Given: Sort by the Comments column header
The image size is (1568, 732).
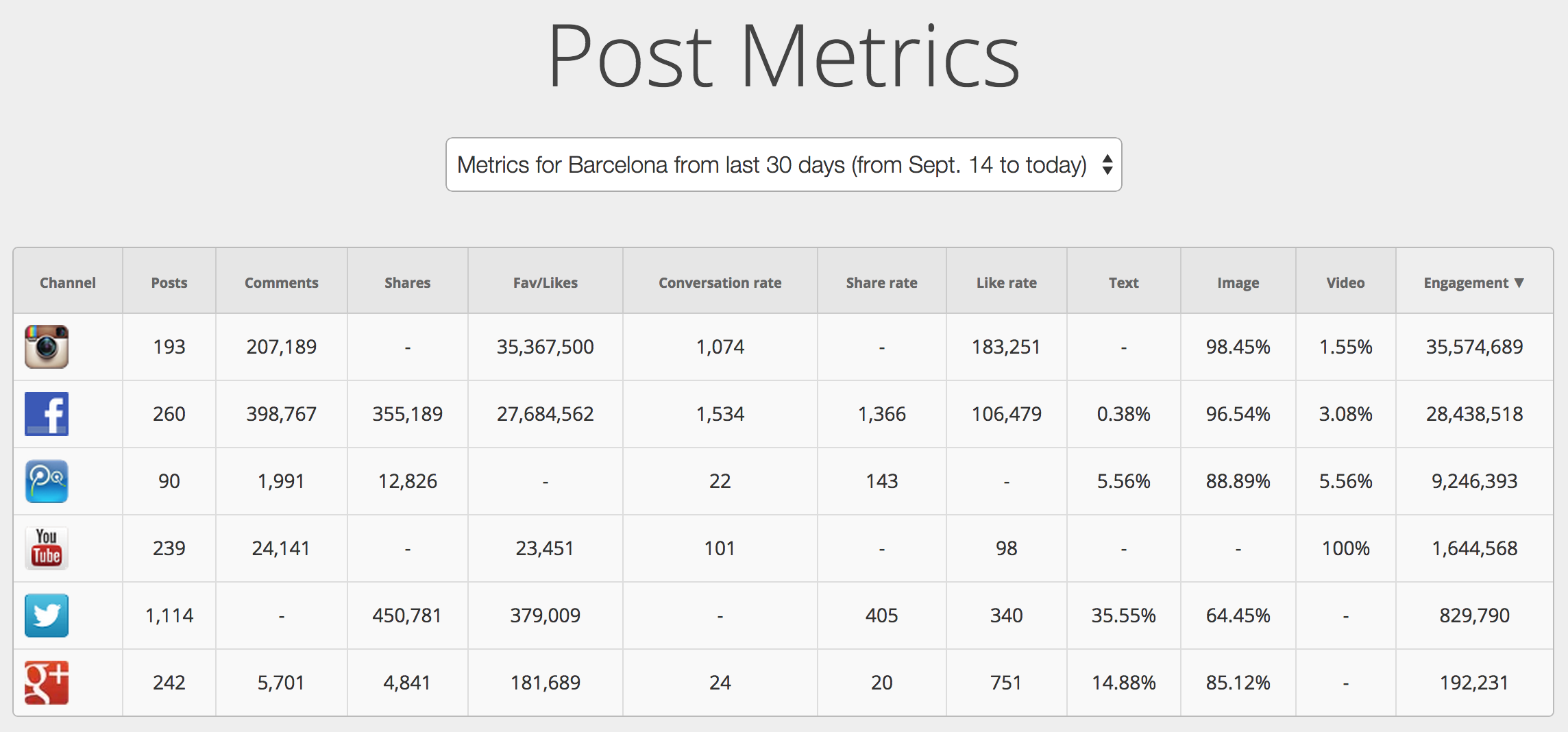Looking at the screenshot, I should [x=282, y=282].
